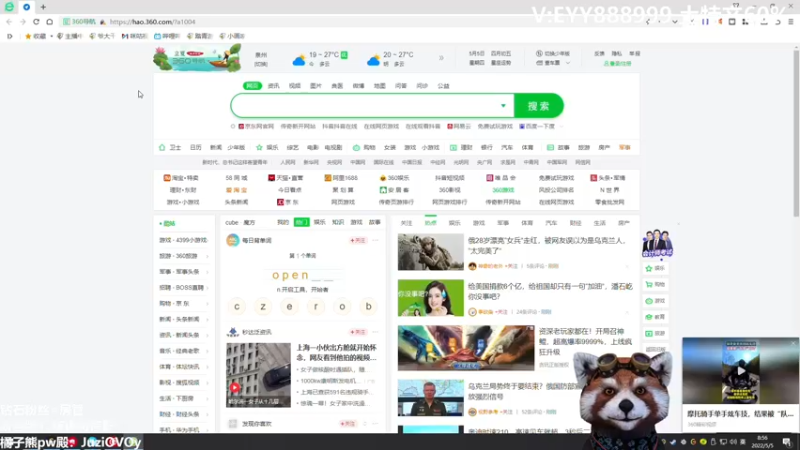
Task: Open a new browser tab with plus
Action: (43, 7)
